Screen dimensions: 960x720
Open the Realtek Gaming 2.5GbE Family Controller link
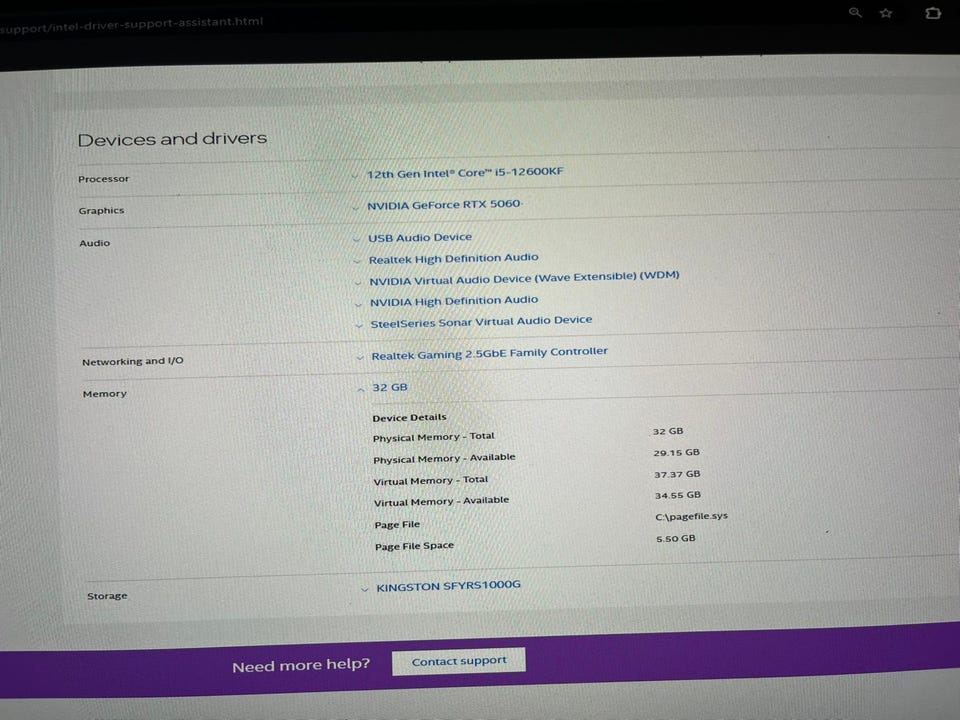coord(490,353)
